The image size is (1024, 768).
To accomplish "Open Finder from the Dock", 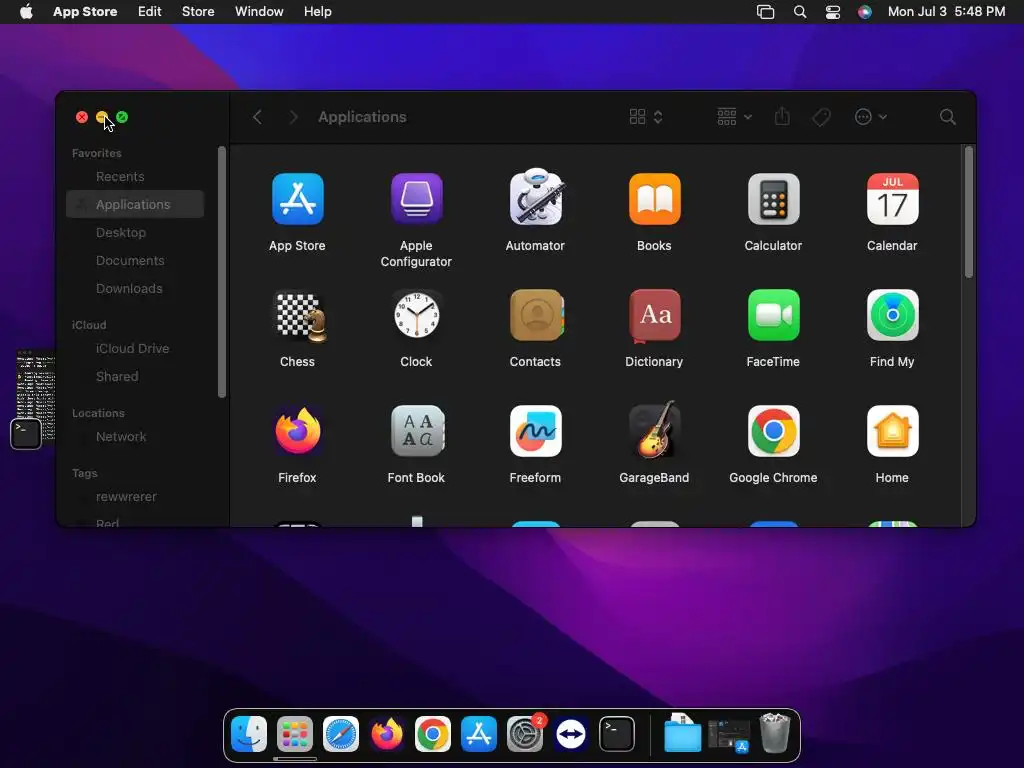I will click(x=249, y=734).
